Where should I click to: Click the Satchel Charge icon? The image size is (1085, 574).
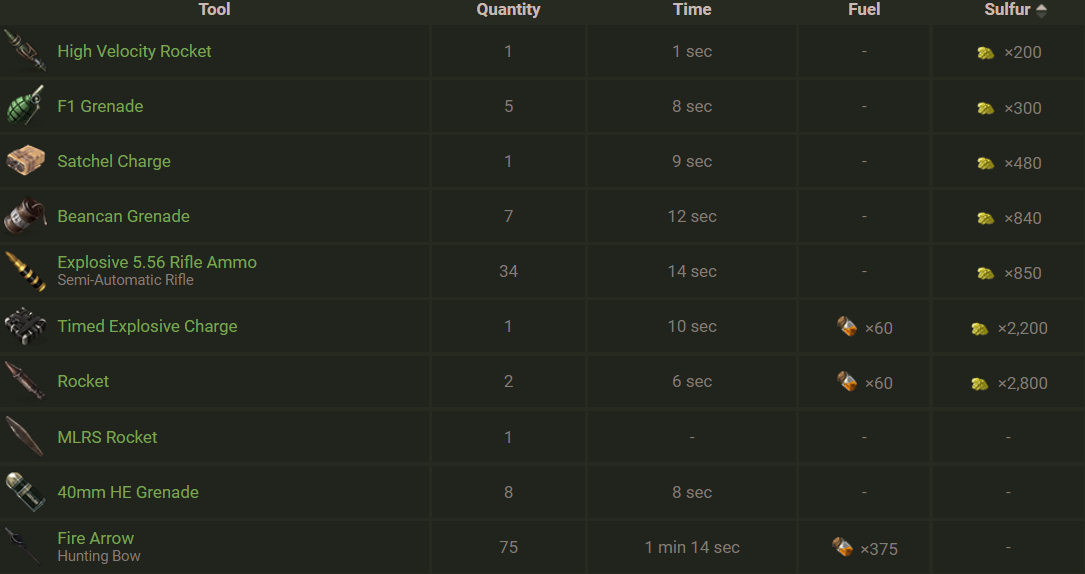point(24,161)
